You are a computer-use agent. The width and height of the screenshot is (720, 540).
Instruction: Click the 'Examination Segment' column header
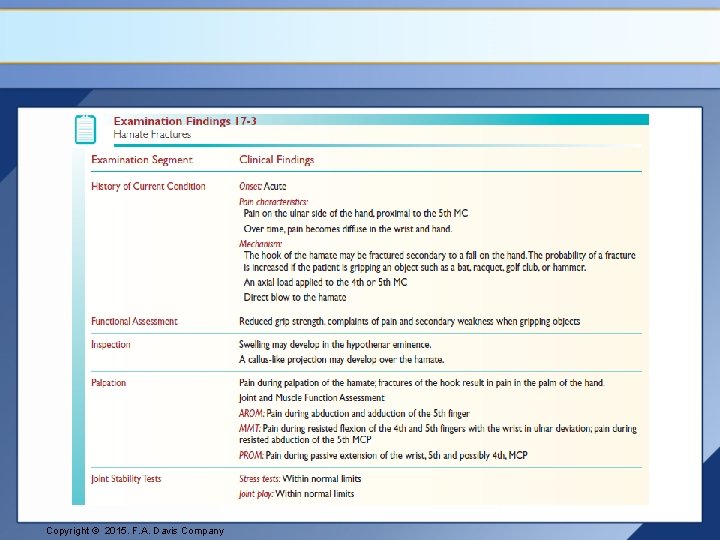pyautogui.click(x=142, y=159)
